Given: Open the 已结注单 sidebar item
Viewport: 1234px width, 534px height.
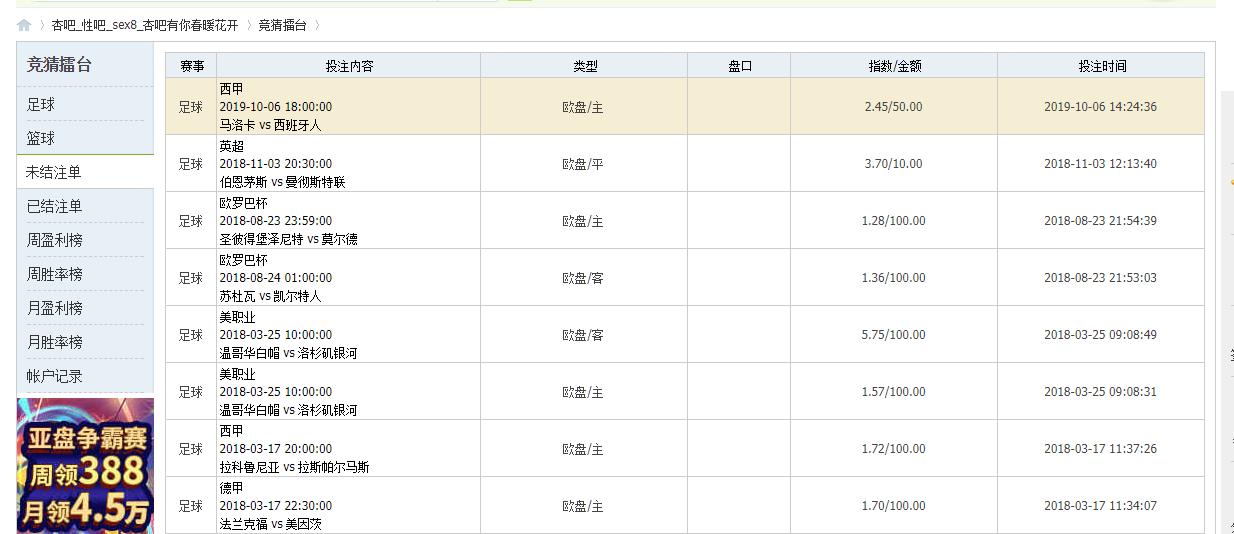Looking at the screenshot, I should [54, 206].
